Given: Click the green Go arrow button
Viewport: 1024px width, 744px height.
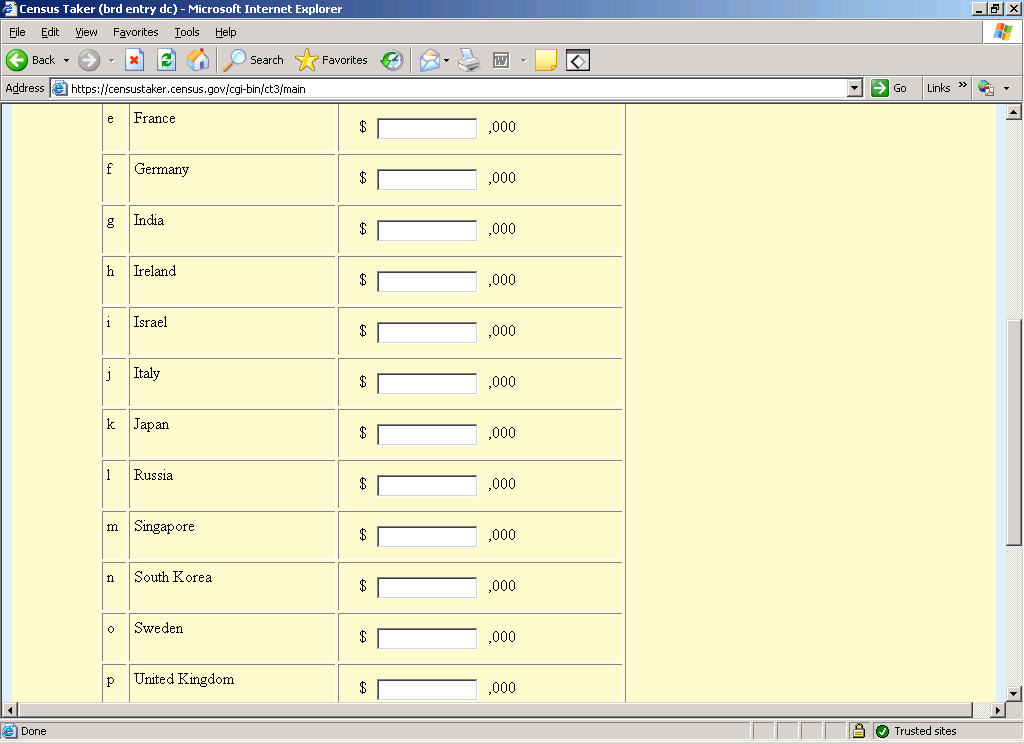Looking at the screenshot, I should coord(880,88).
